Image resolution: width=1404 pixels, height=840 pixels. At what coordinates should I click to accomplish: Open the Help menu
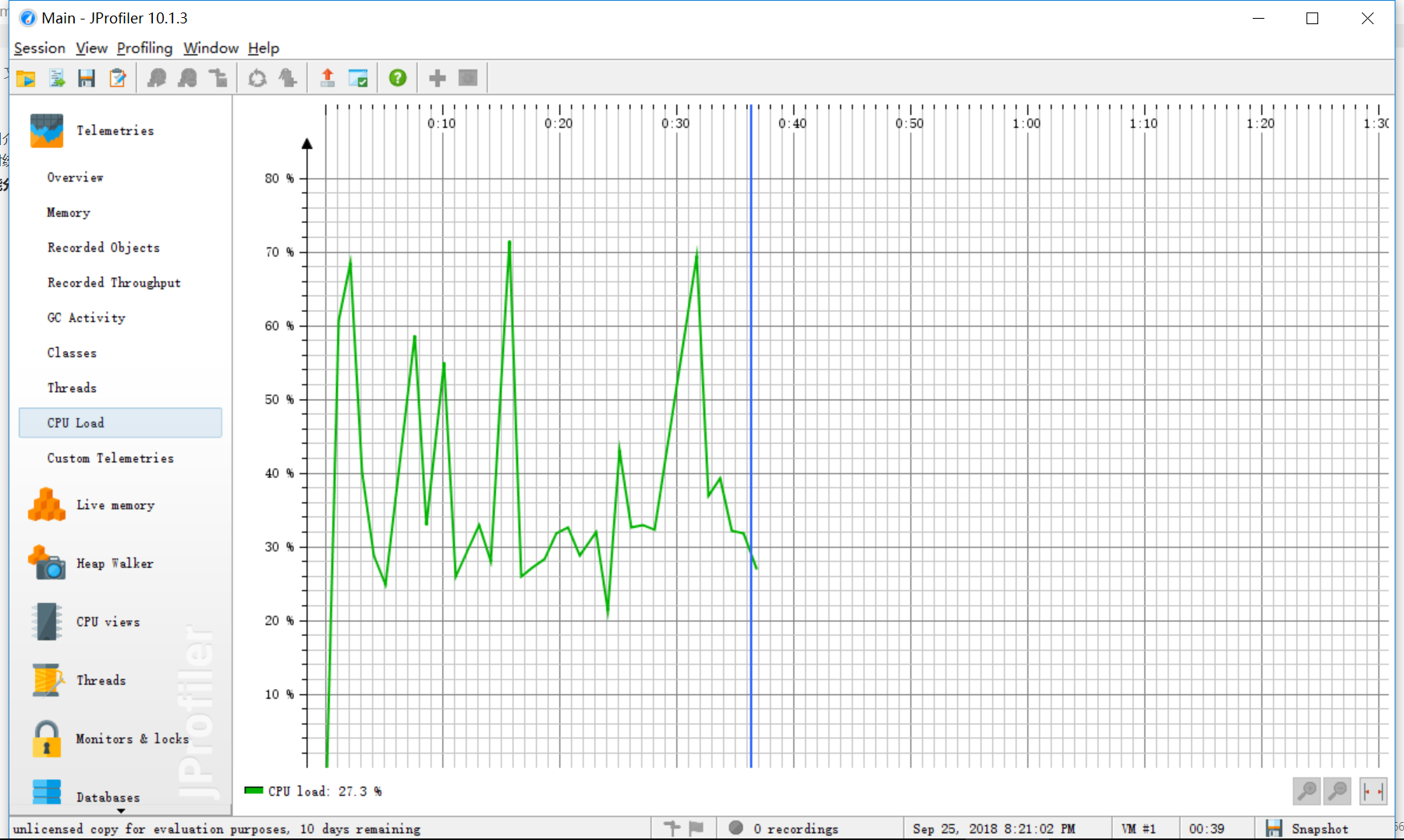click(264, 48)
